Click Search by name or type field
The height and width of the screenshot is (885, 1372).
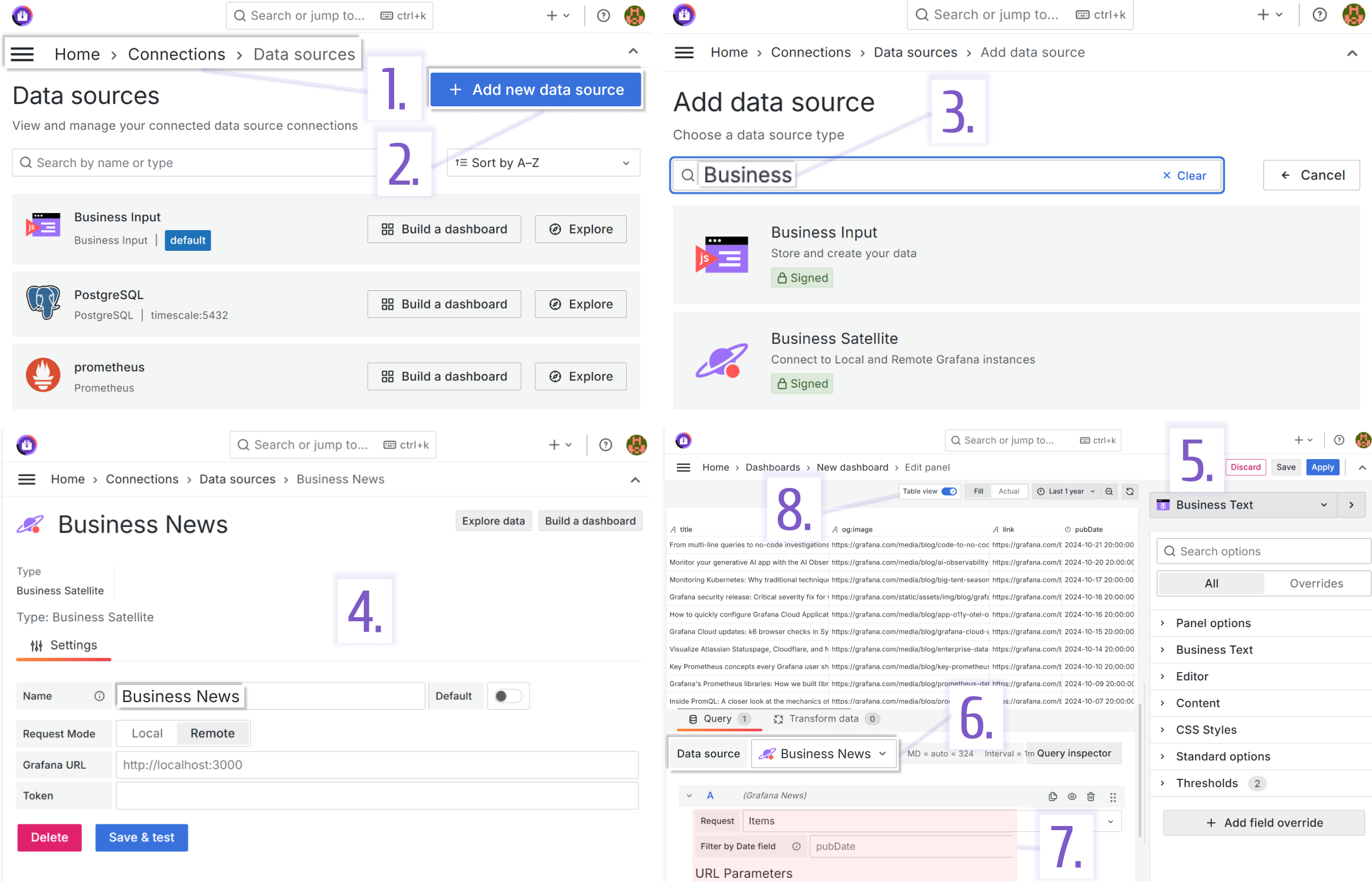[x=195, y=163]
